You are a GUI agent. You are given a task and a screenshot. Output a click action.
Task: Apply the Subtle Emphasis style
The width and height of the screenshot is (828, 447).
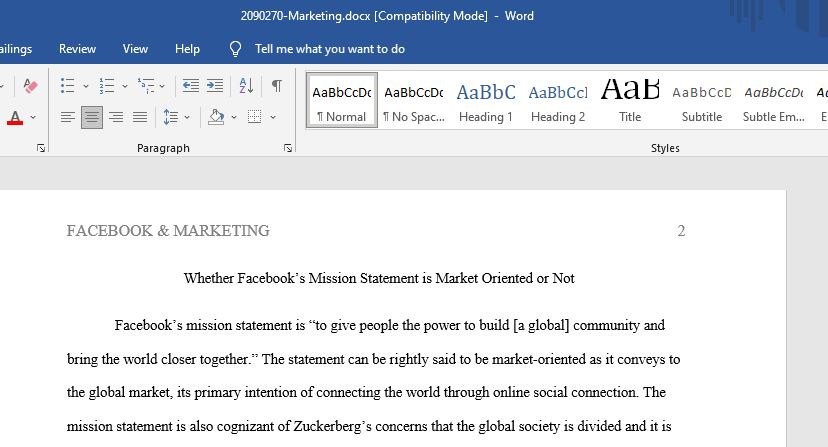click(x=774, y=100)
